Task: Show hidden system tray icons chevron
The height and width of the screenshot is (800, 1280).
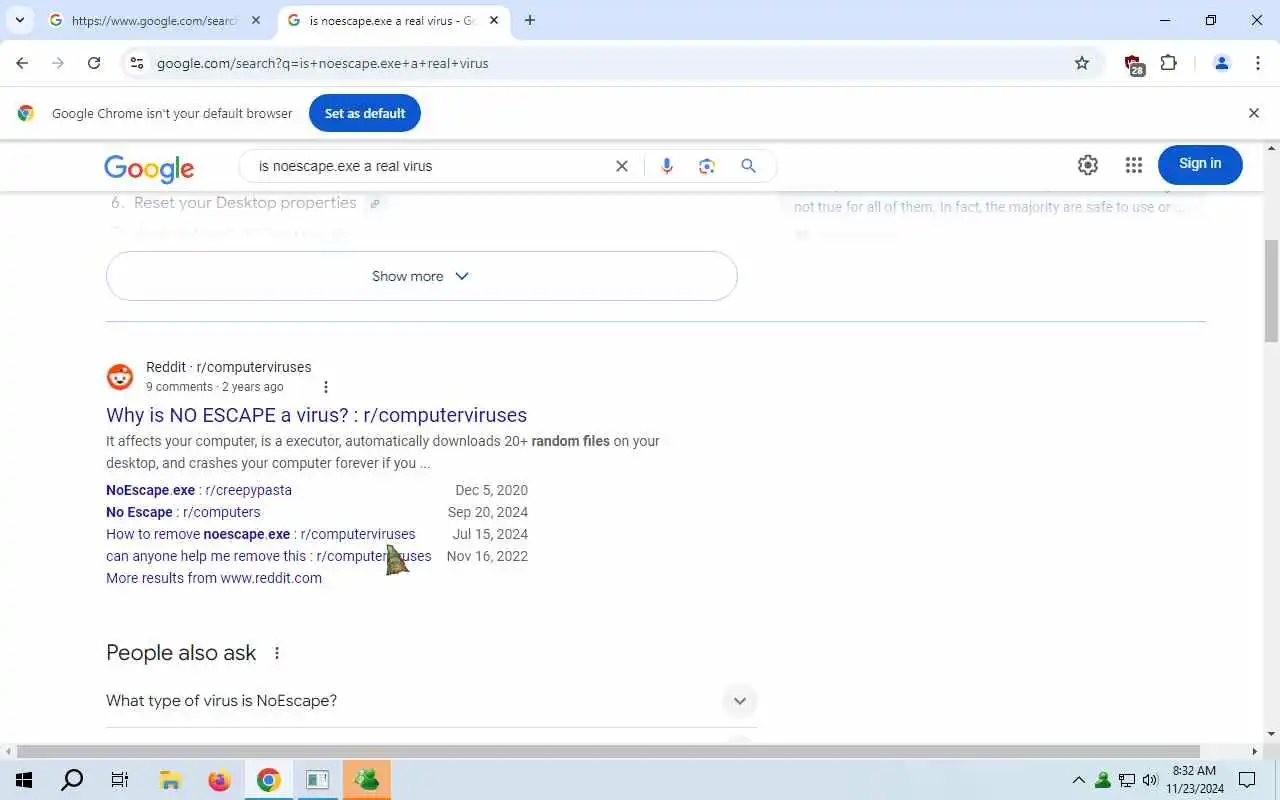Action: [1079, 780]
